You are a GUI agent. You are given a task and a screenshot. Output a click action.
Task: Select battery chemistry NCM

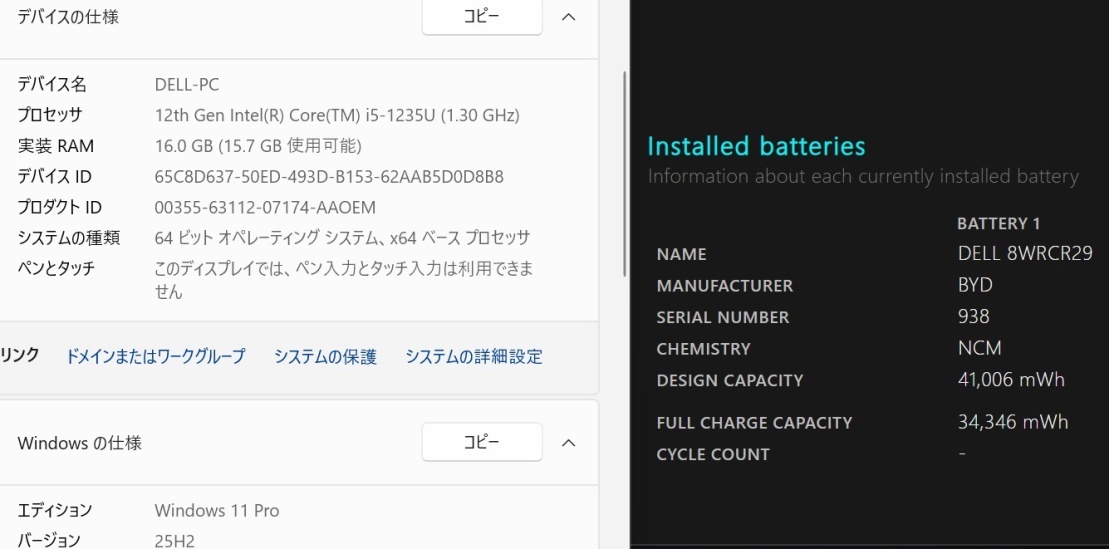(980, 348)
